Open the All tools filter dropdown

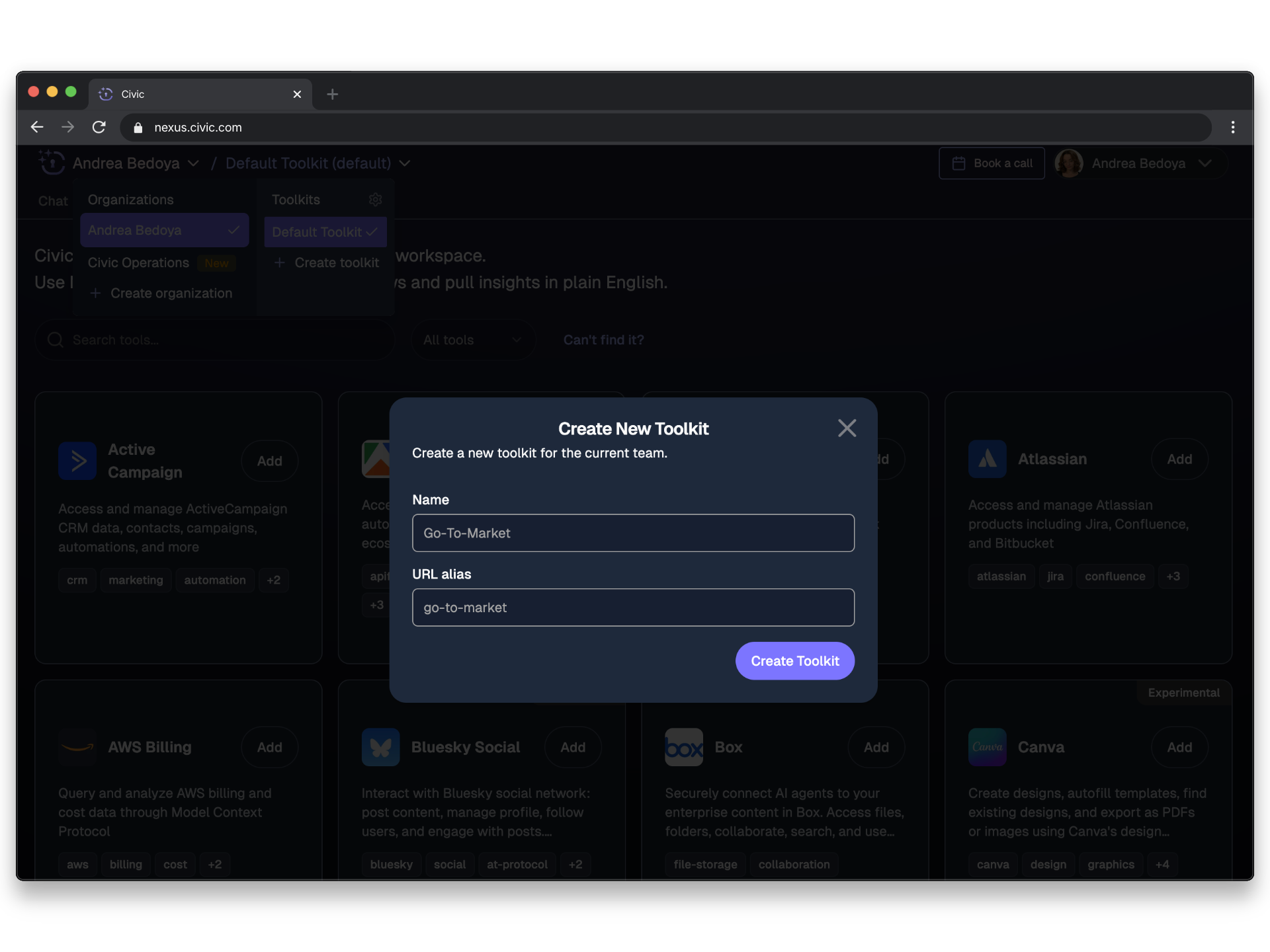click(472, 340)
